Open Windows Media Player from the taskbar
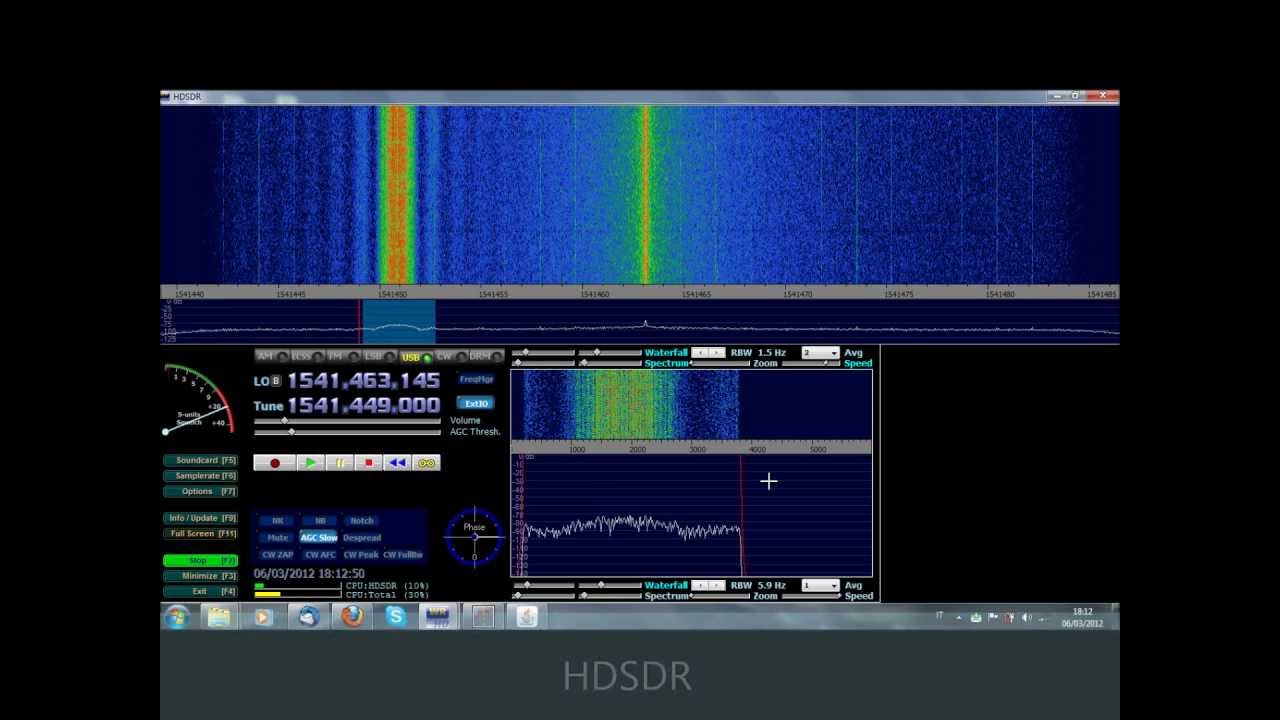 [263, 618]
